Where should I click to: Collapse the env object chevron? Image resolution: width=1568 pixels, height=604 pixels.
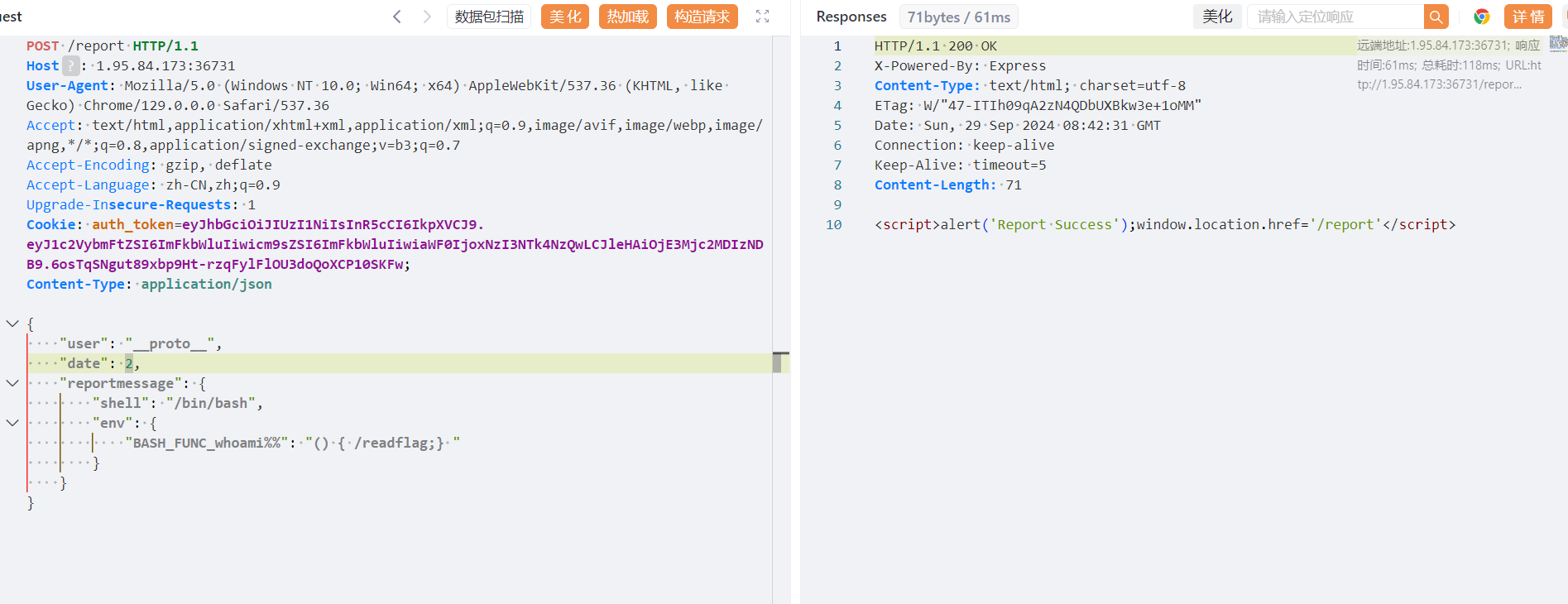point(12,423)
